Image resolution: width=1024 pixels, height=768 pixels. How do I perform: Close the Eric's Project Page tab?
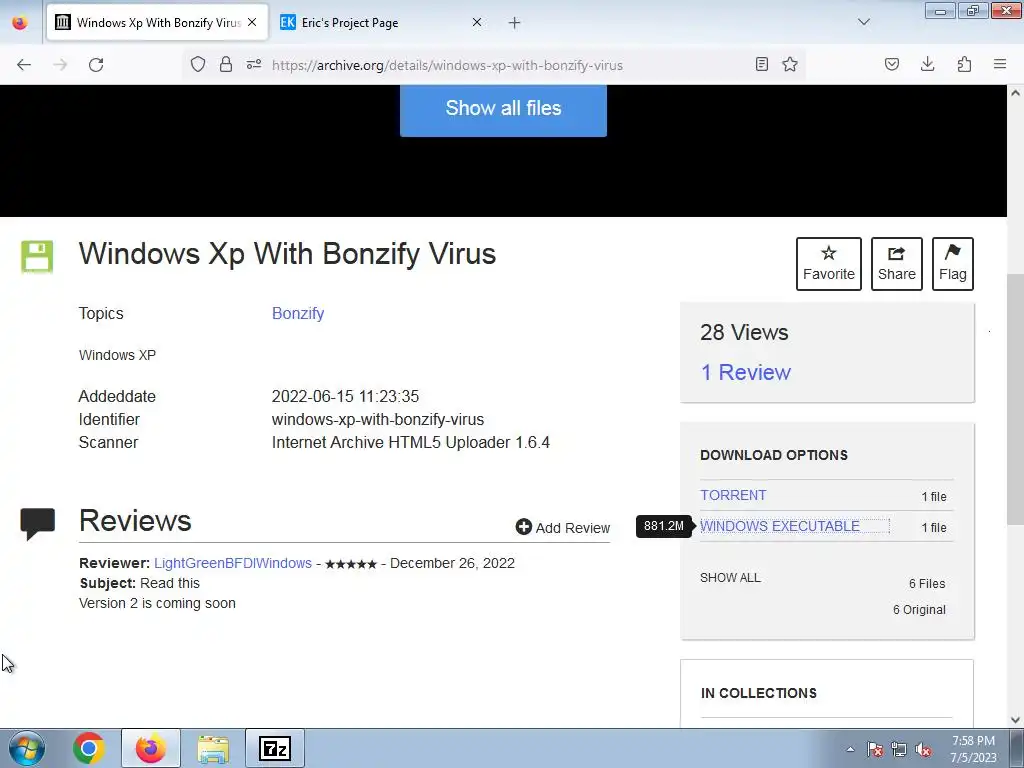pyautogui.click(x=477, y=22)
